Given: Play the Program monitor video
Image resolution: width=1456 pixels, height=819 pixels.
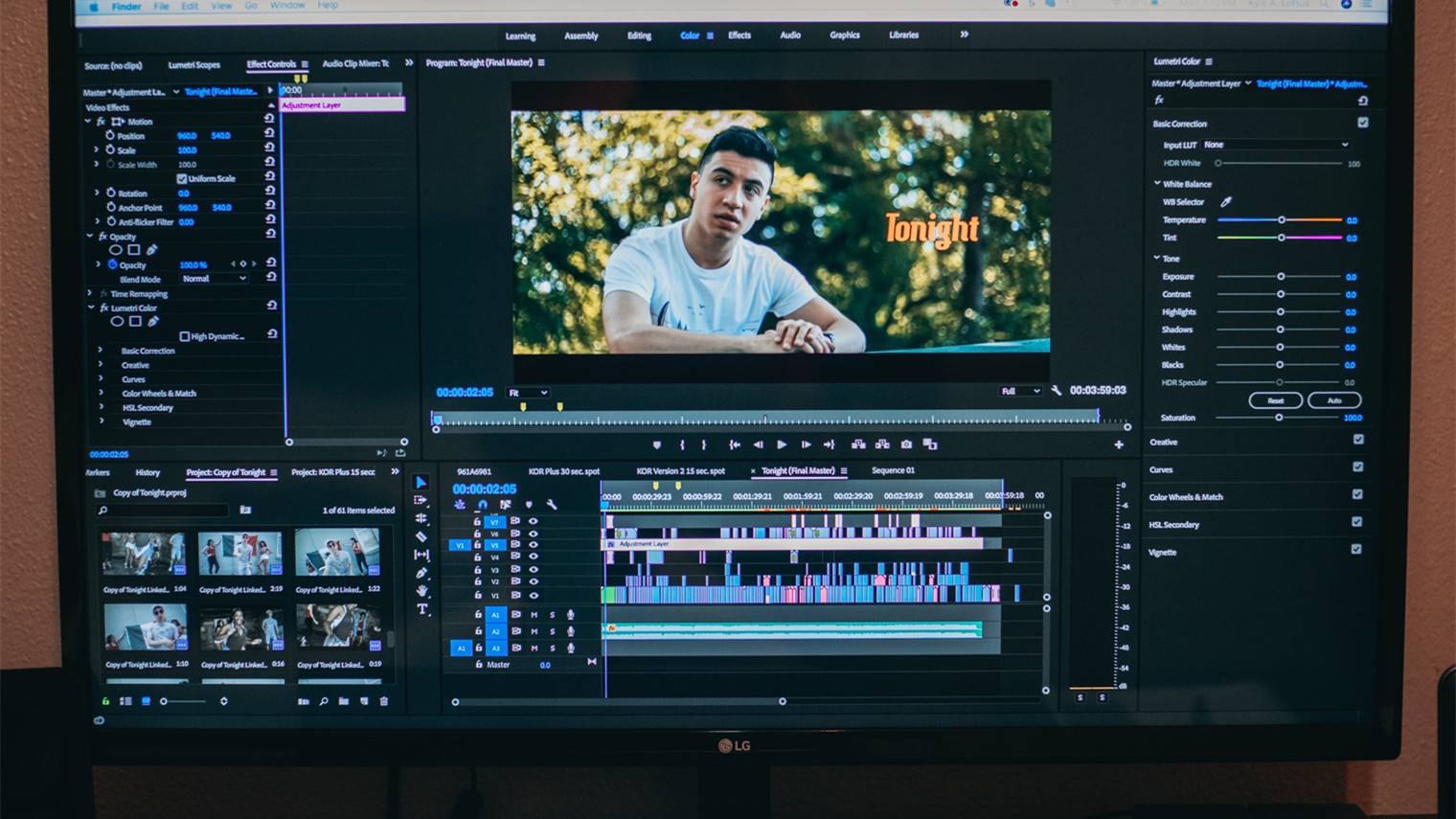Looking at the screenshot, I should tap(782, 444).
